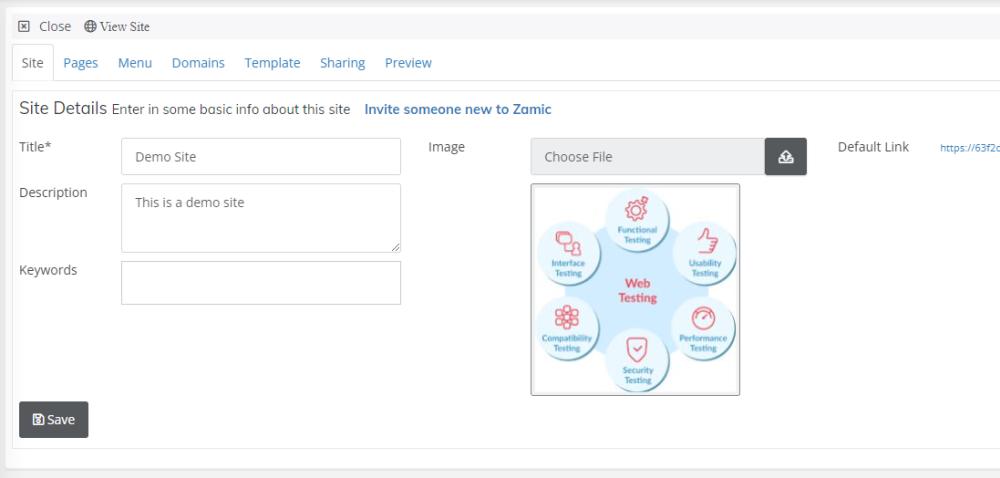Viewport: 1000px width, 478px height.
Task: Select the Site tab
Action: click(x=32, y=63)
